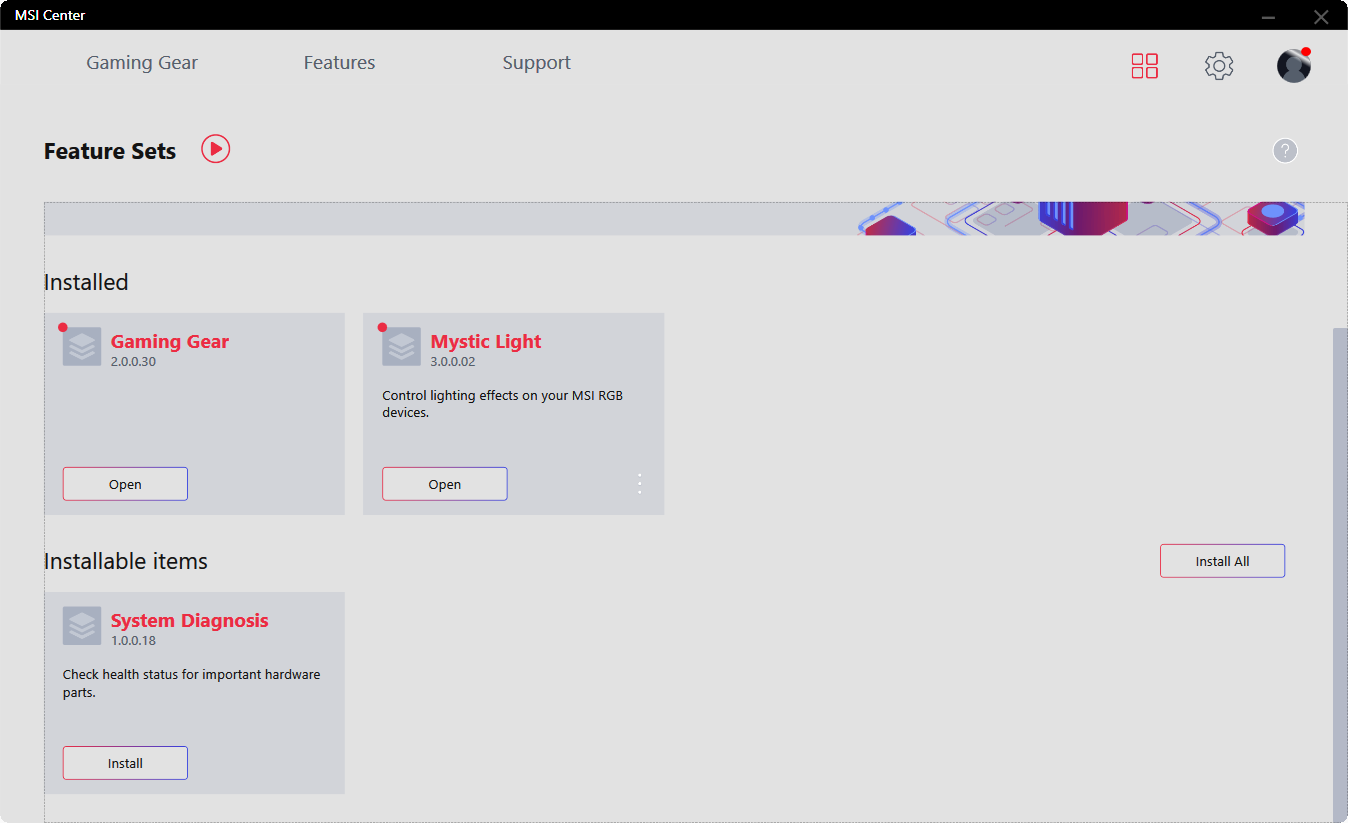Play the Feature Sets intro video
This screenshot has width=1348, height=823.
[215, 149]
